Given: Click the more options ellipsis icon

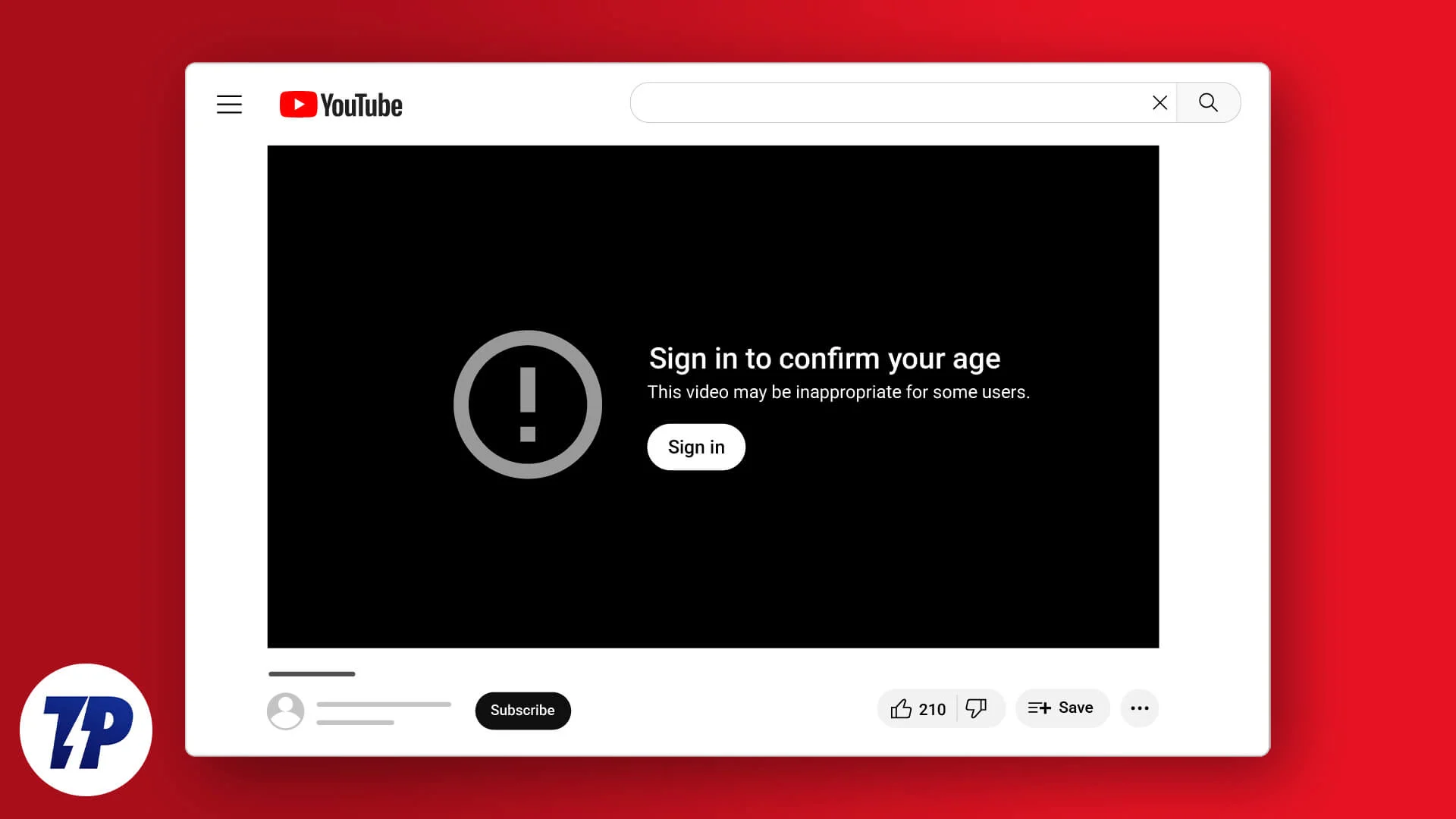Looking at the screenshot, I should 1139,708.
